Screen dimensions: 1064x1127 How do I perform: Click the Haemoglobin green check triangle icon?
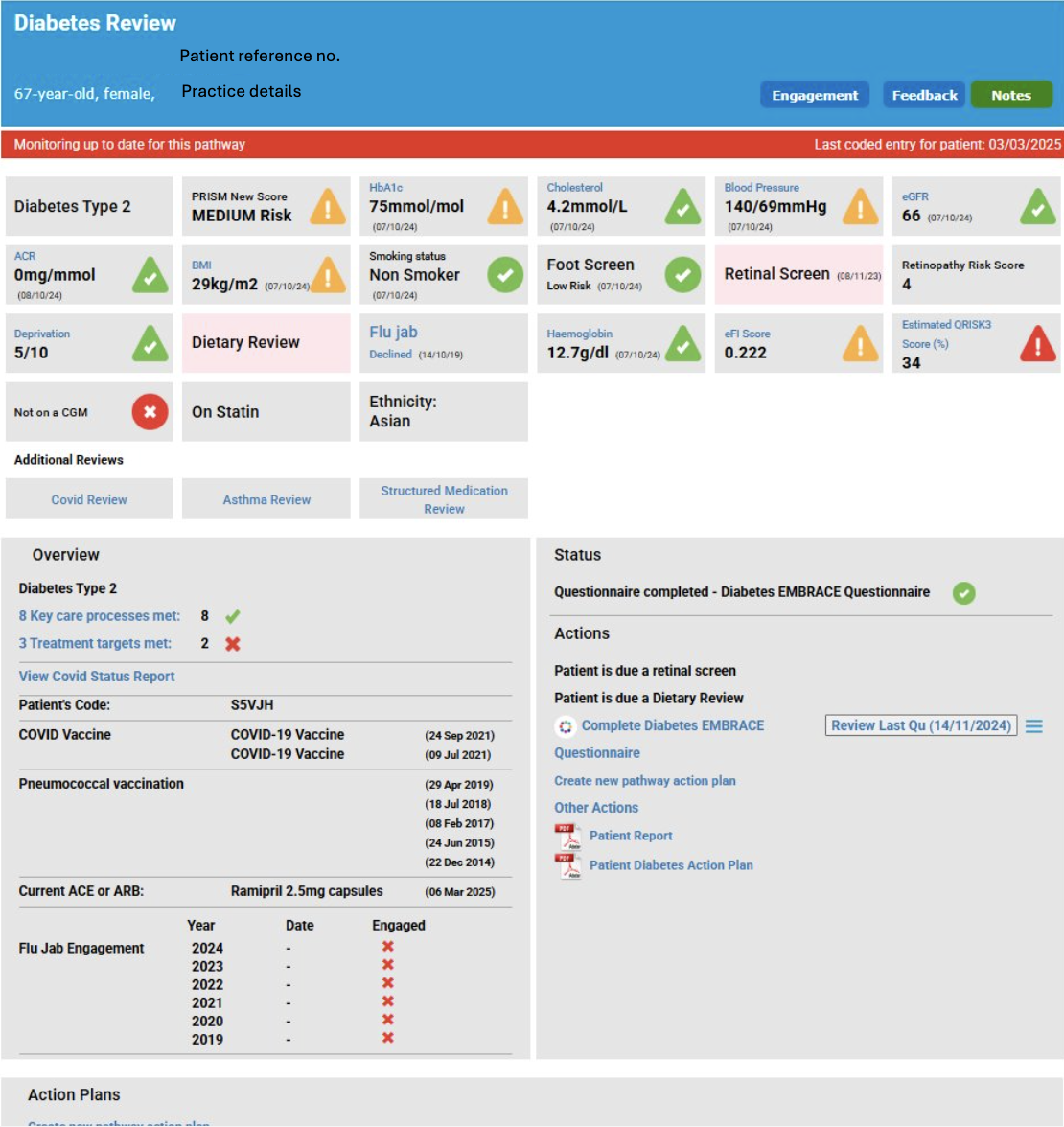(682, 343)
